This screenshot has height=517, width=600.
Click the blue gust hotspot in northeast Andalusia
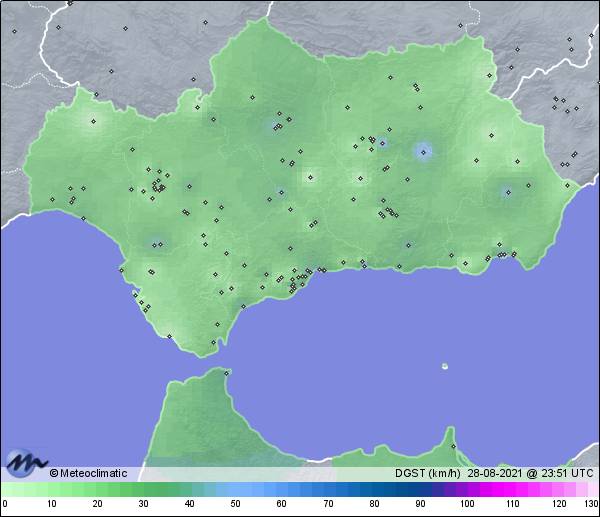(423, 152)
